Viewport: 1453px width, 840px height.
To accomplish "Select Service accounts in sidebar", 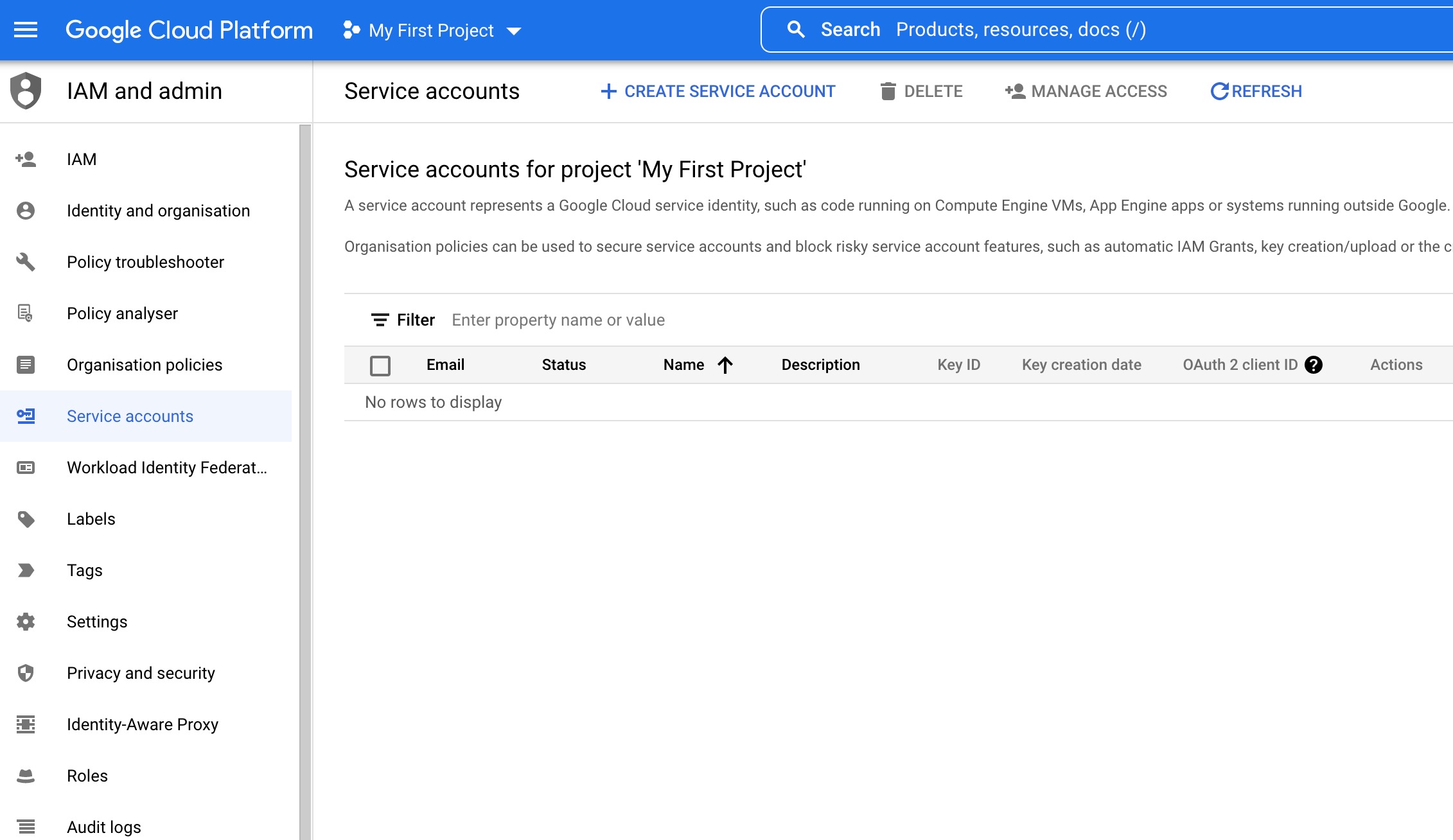I will (146, 416).
